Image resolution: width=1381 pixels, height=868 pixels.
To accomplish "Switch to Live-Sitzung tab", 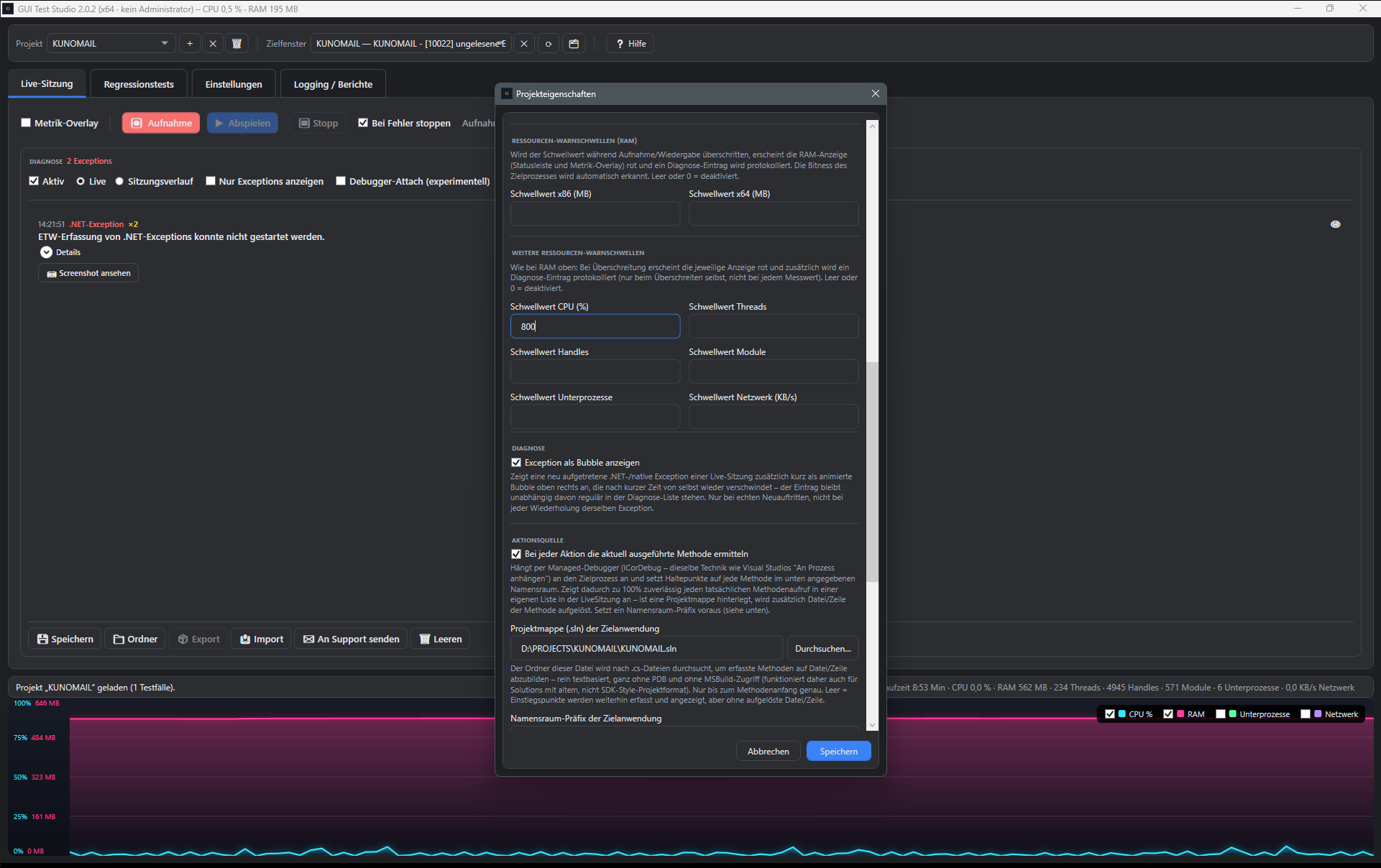I will coord(47,84).
